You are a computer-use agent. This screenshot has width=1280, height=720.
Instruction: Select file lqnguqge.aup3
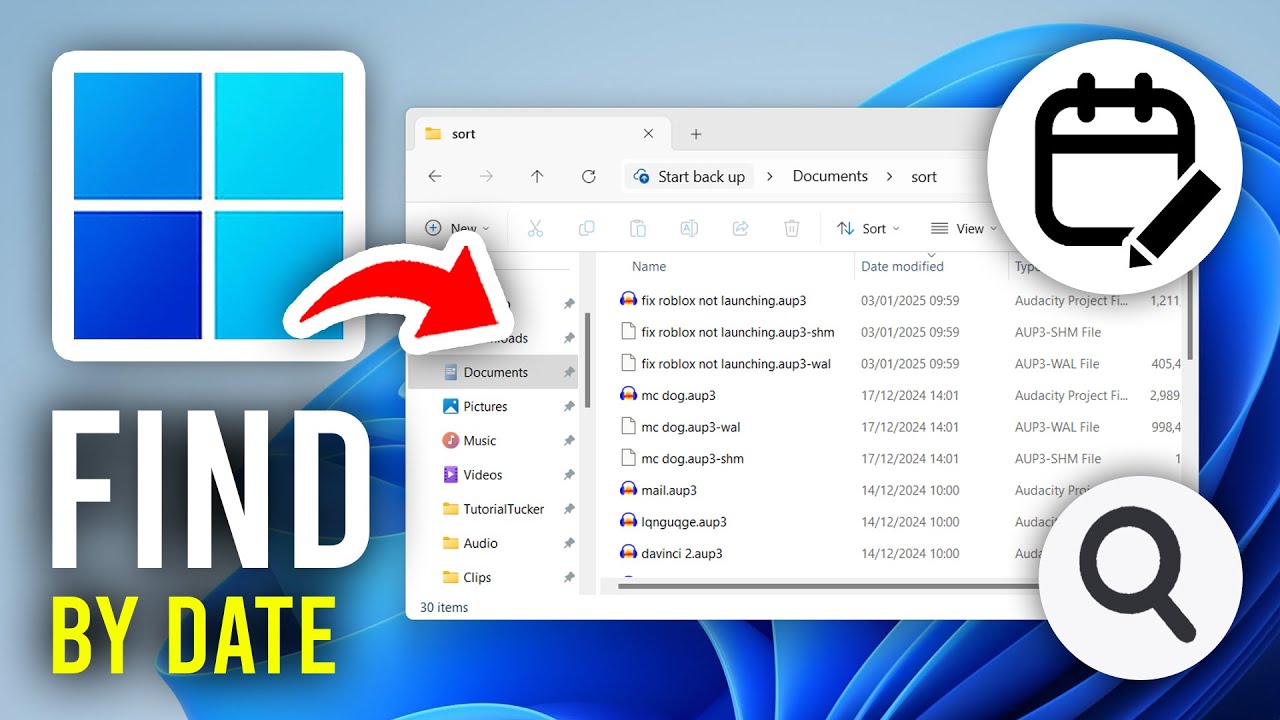click(684, 522)
